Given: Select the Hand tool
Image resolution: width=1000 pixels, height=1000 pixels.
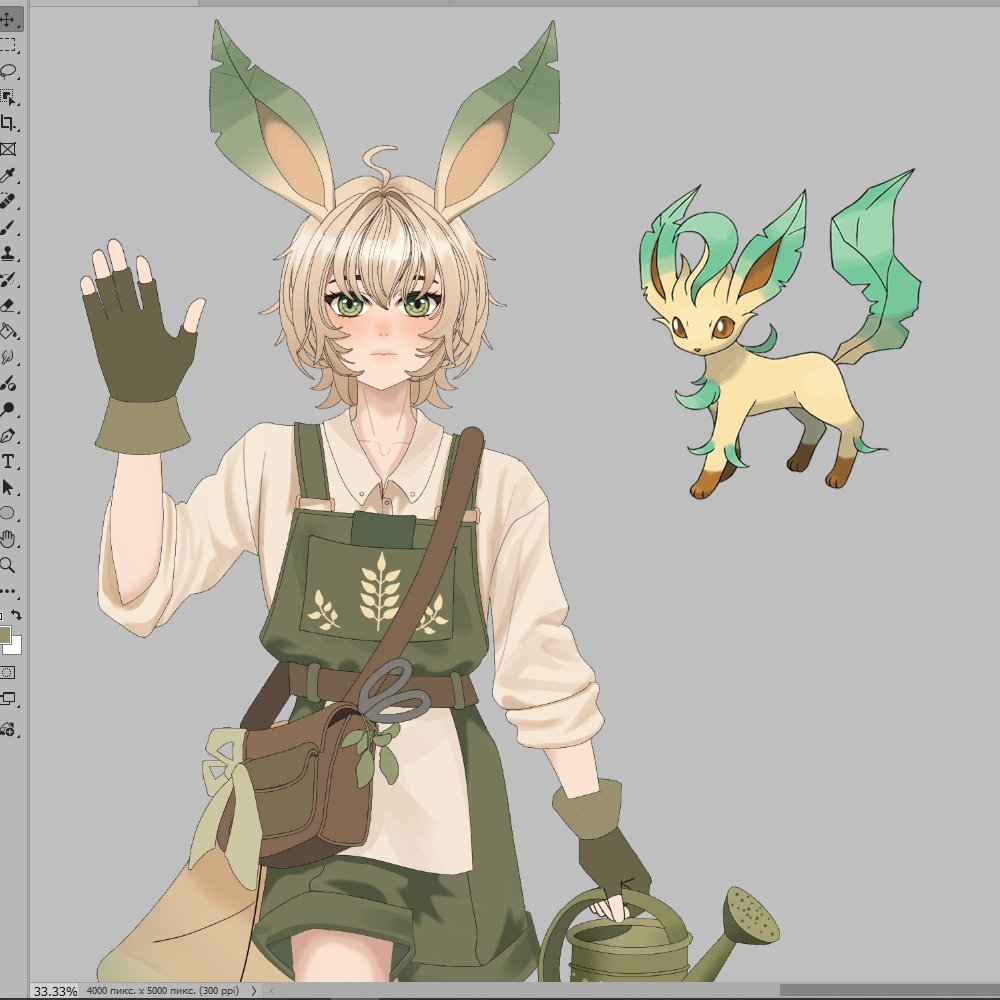Looking at the screenshot, I should coord(8,540).
